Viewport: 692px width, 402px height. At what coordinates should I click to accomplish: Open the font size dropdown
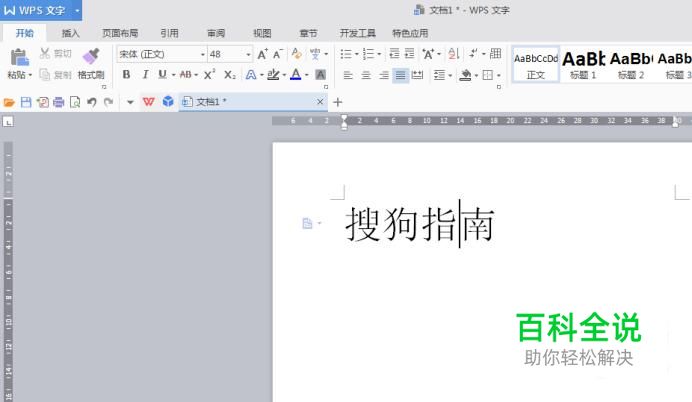[248, 54]
